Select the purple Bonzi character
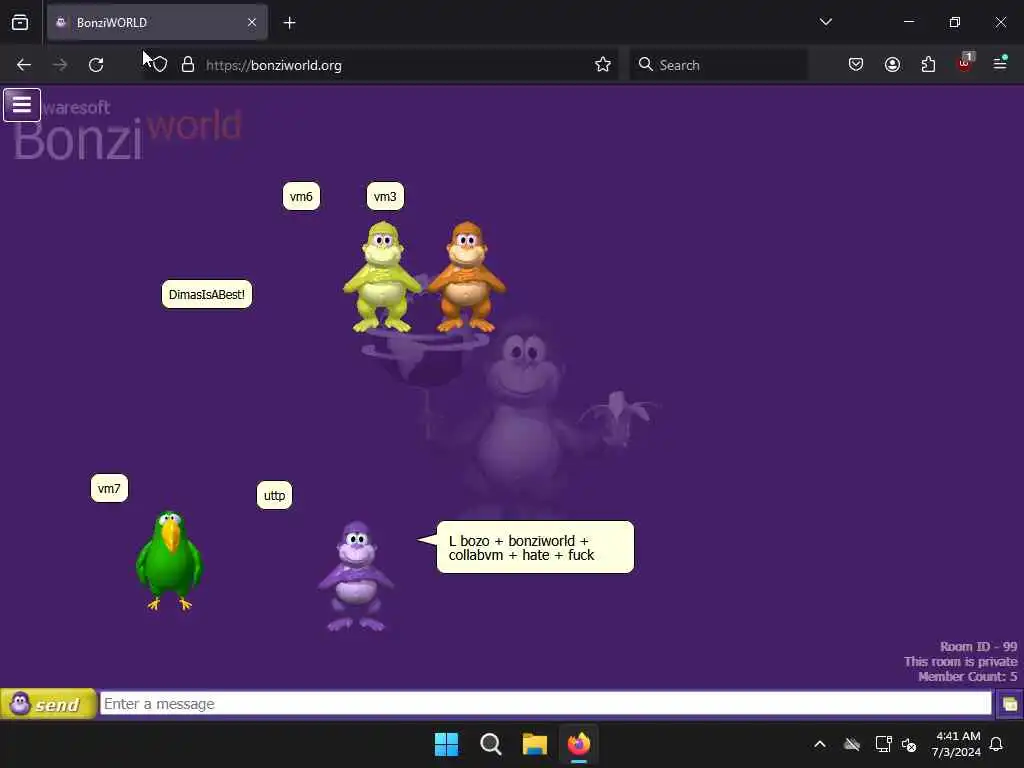1024x768 pixels. pos(356,576)
